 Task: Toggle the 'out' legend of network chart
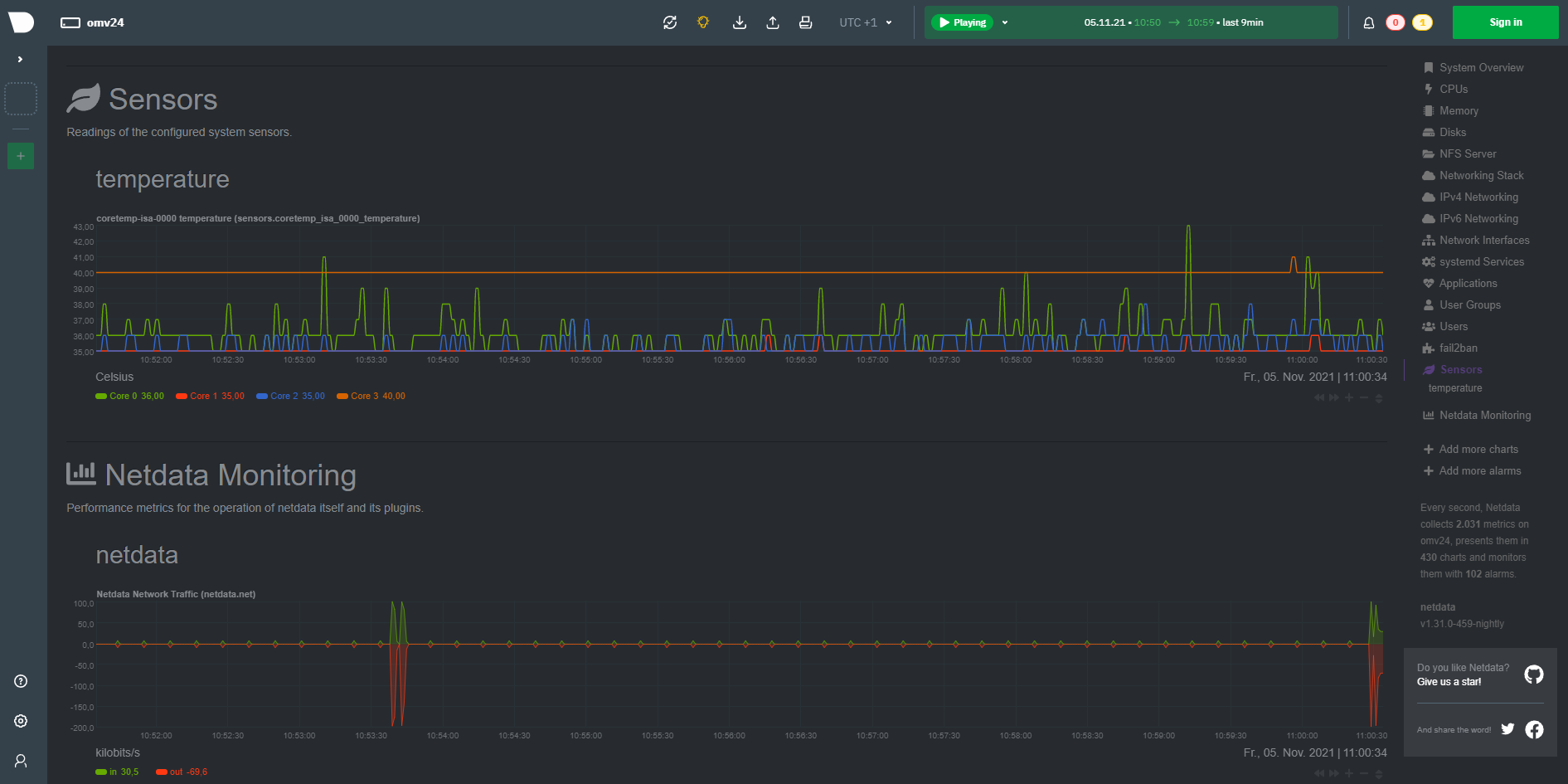[182, 772]
